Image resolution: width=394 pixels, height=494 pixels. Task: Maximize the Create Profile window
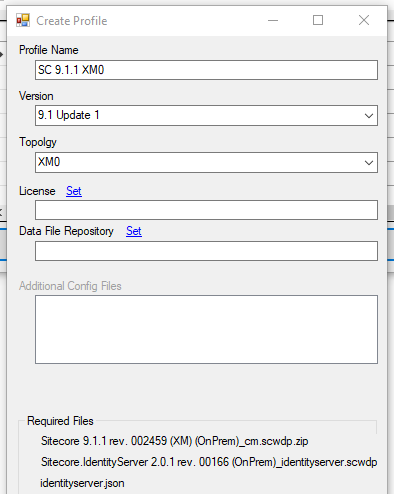point(318,21)
